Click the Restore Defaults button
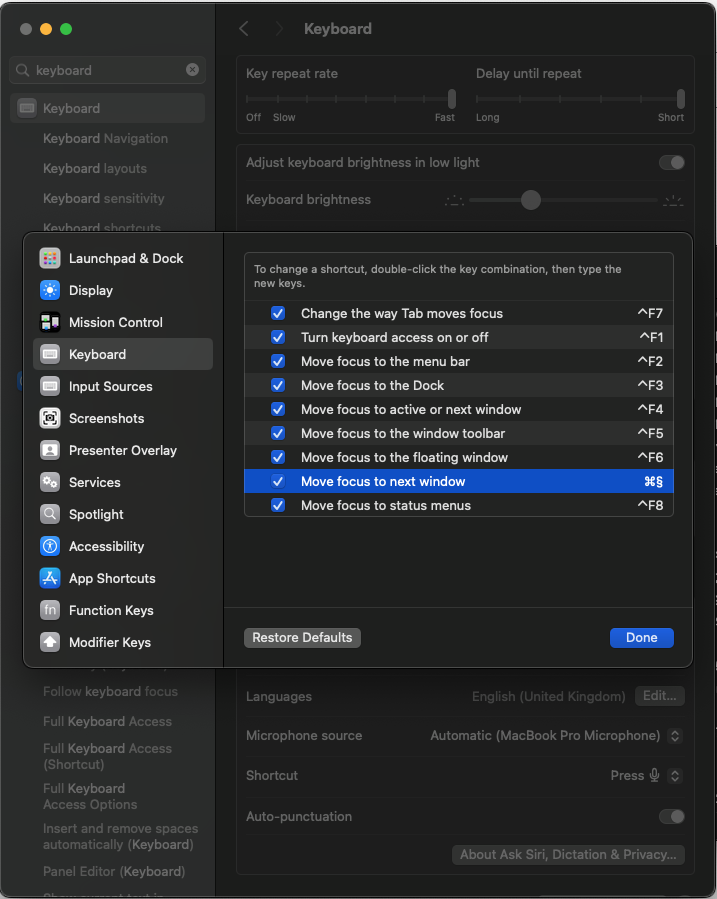The image size is (717, 899). (x=302, y=637)
